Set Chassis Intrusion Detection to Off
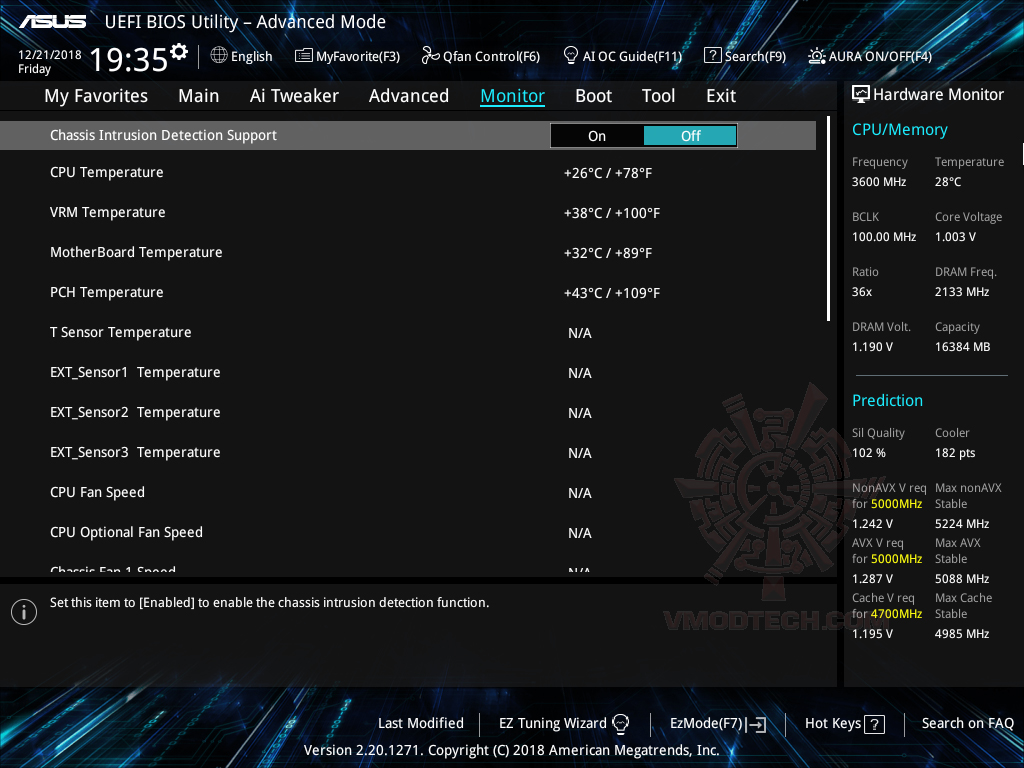 tap(690, 136)
